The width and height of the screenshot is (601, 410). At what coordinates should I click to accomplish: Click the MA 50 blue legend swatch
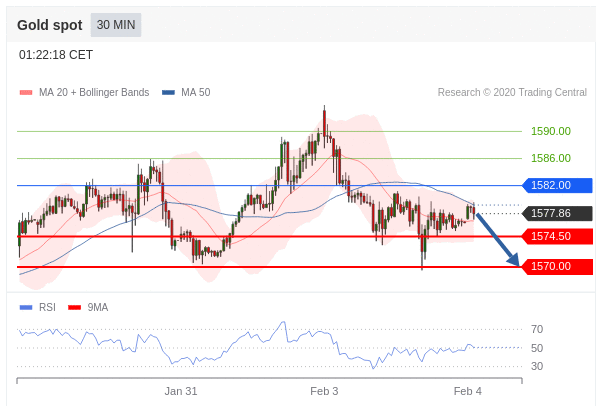[168, 92]
